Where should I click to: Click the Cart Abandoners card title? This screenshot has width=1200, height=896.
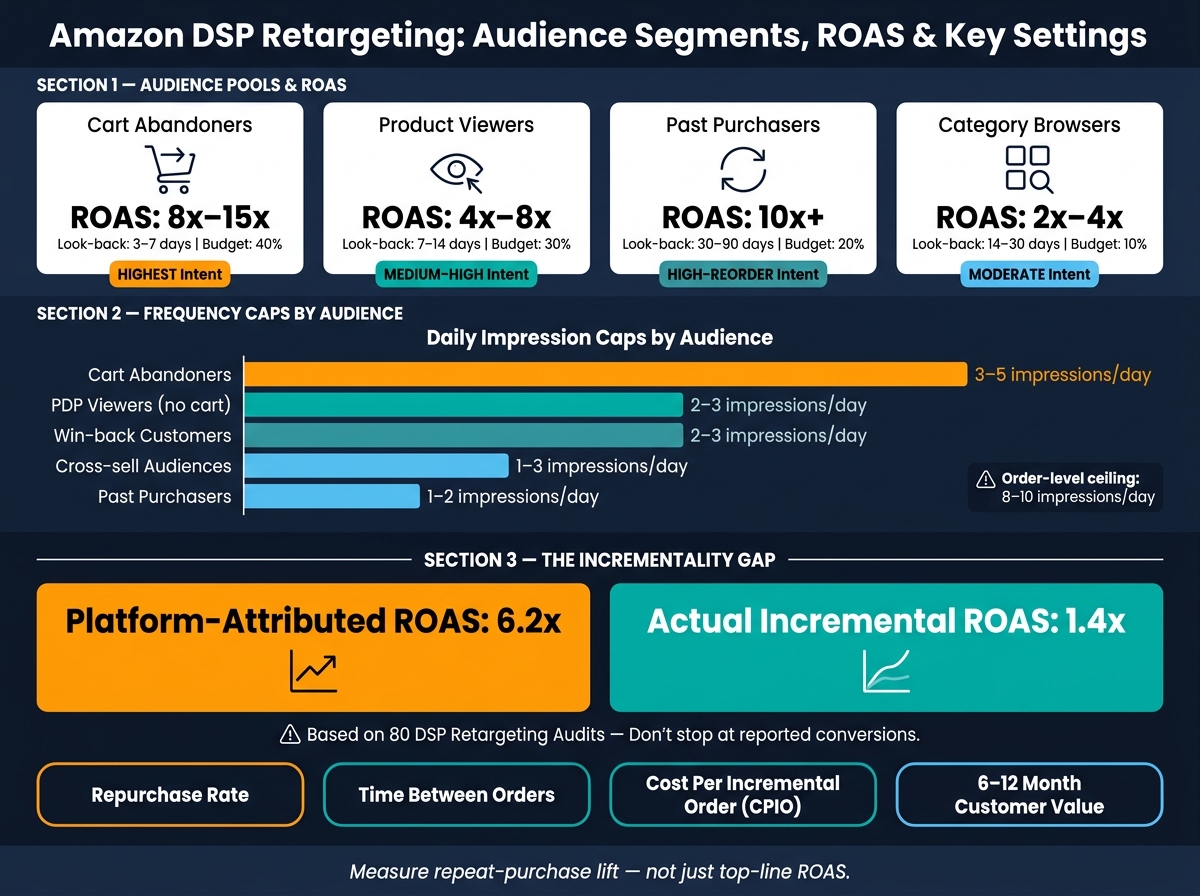tap(170, 125)
